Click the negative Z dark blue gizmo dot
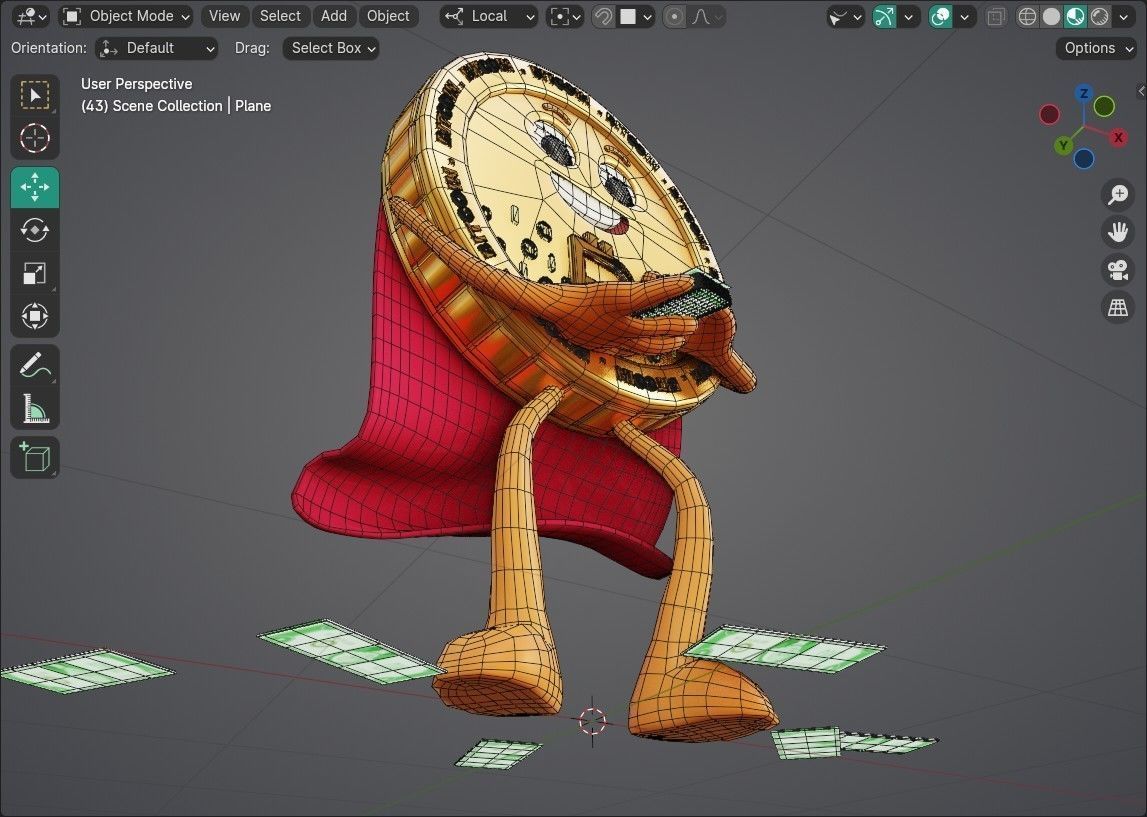Image resolution: width=1147 pixels, height=817 pixels. (1084, 158)
